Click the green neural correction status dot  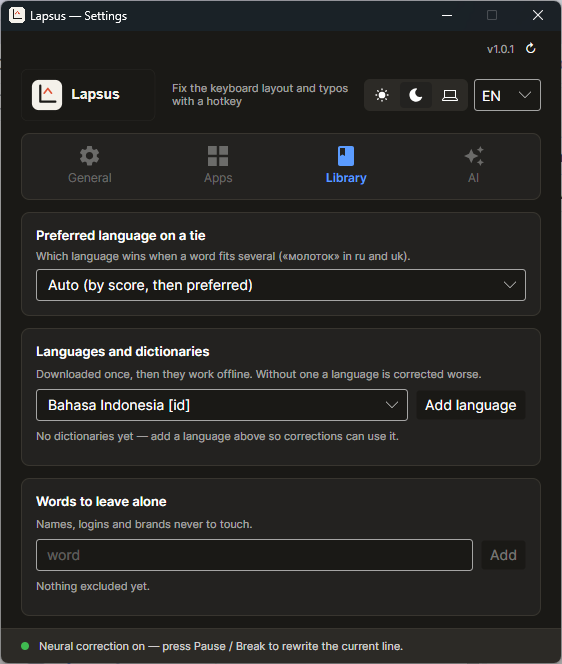click(x=25, y=646)
